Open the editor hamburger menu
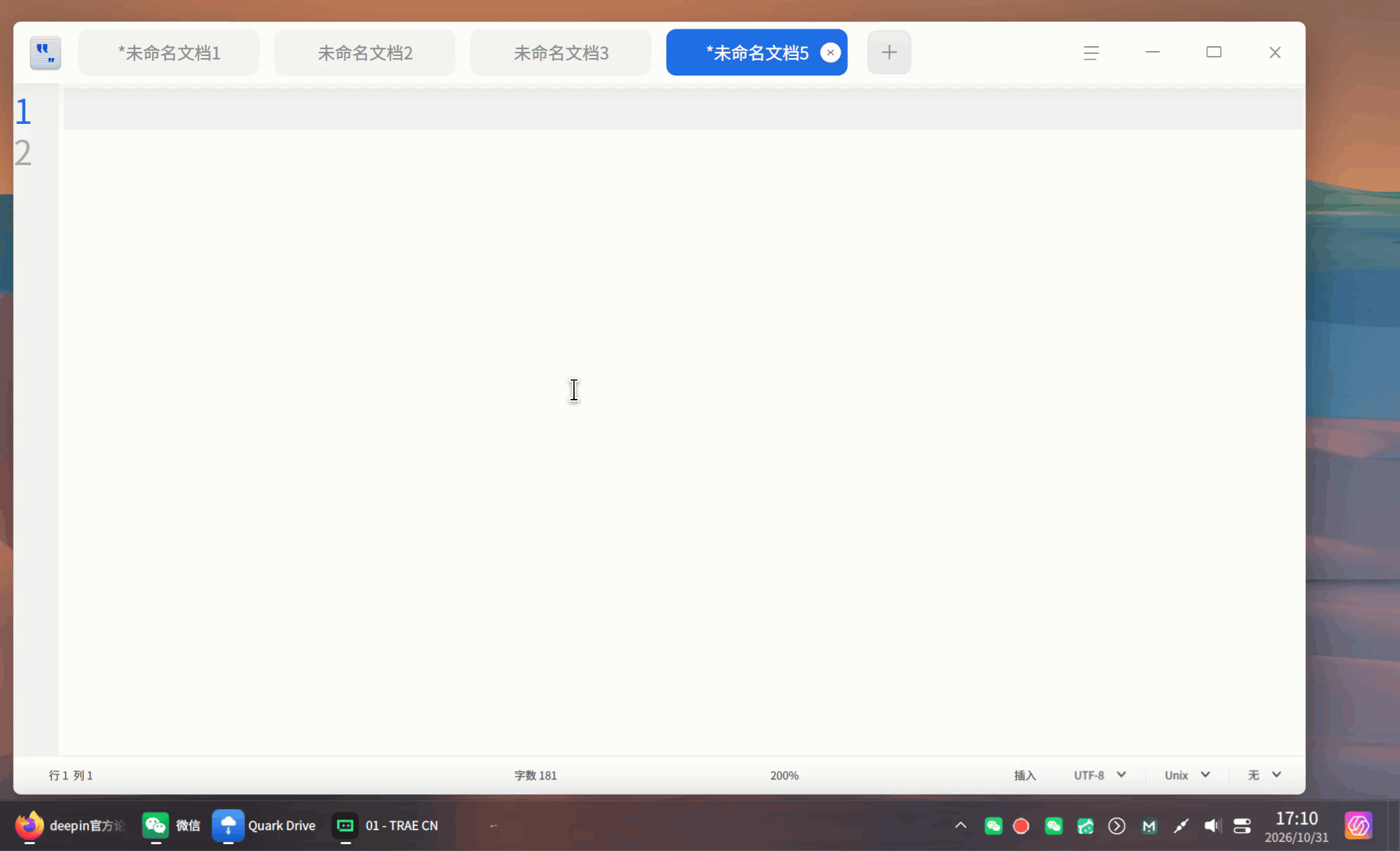1400x851 pixels. (x=1091, y=52)
